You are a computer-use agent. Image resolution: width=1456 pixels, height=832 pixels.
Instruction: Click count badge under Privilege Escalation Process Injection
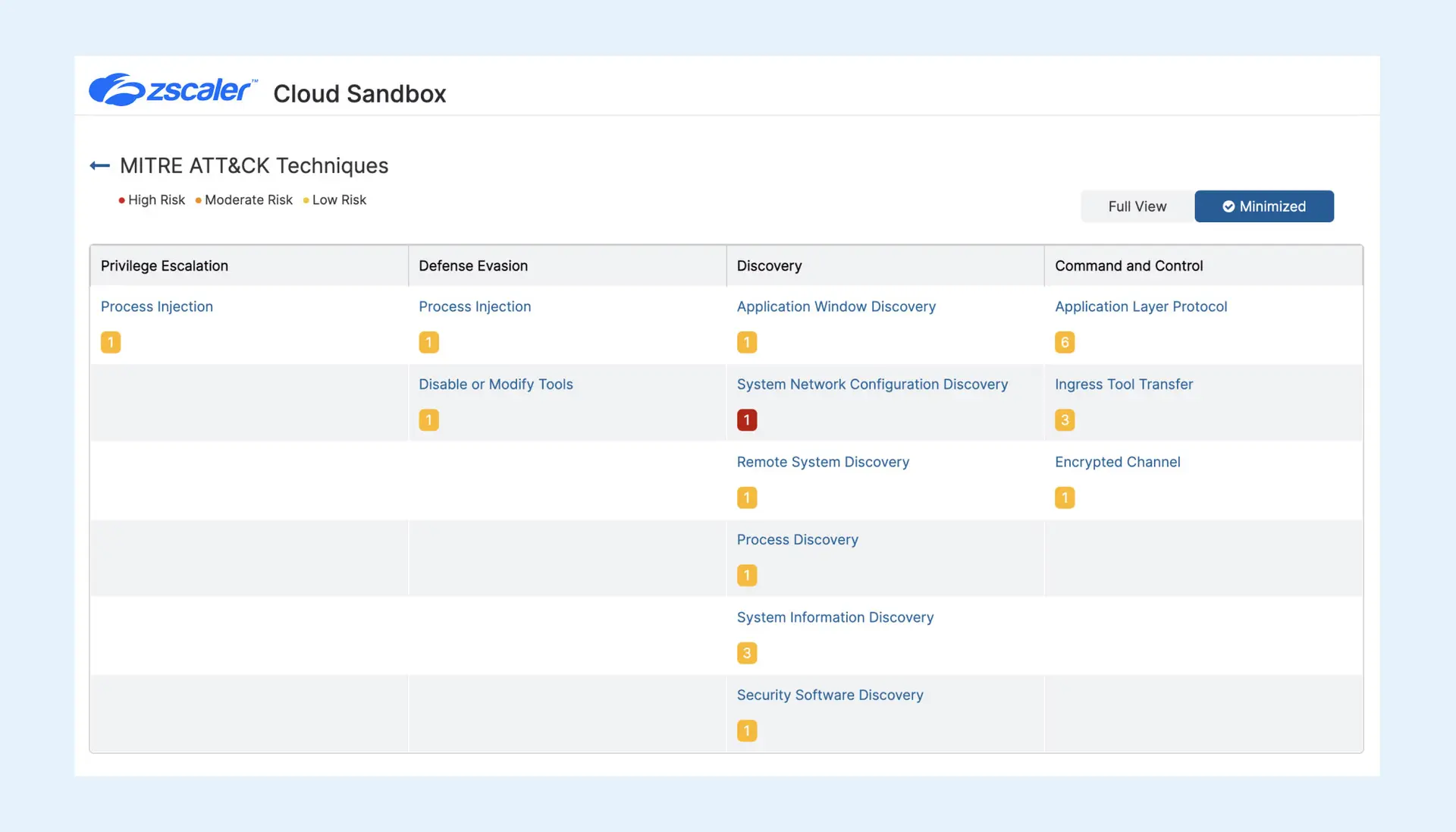(x=111, y=342)
